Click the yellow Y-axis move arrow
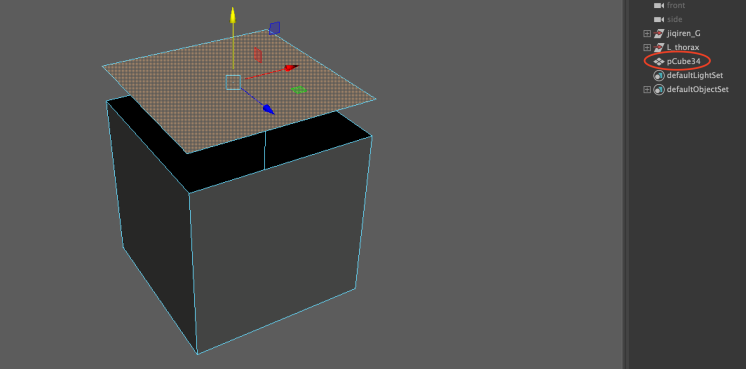 (x=233, y=15)
